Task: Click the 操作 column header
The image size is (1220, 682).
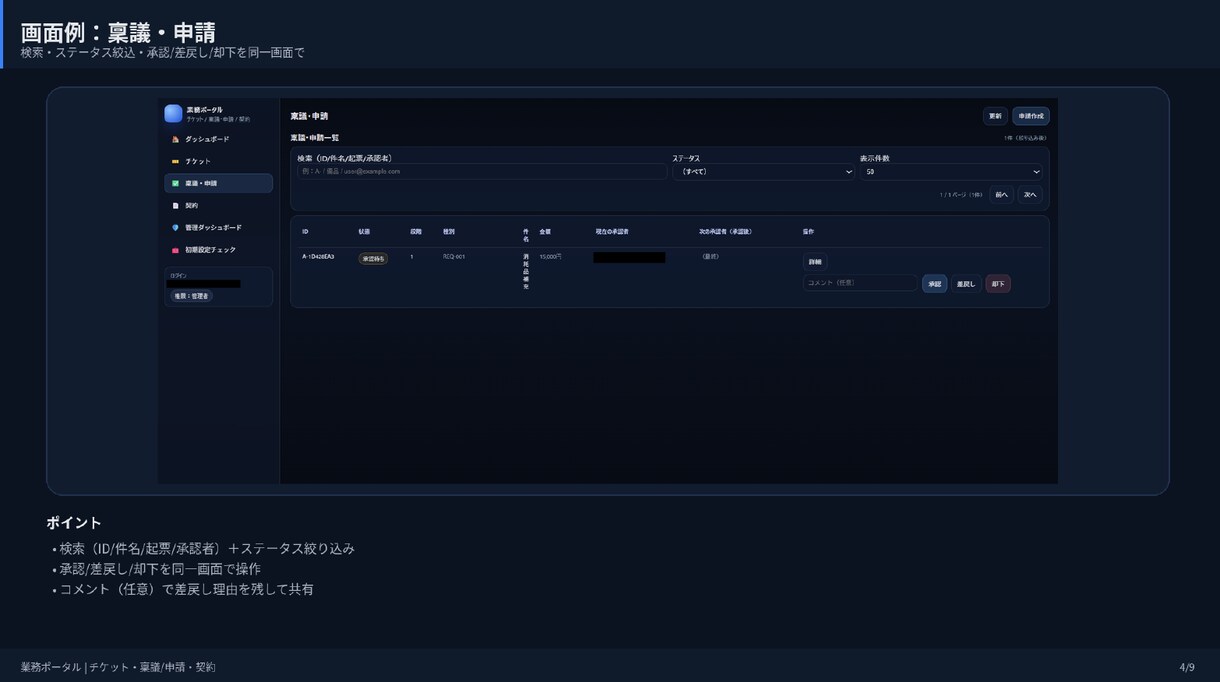Action: 808,232
